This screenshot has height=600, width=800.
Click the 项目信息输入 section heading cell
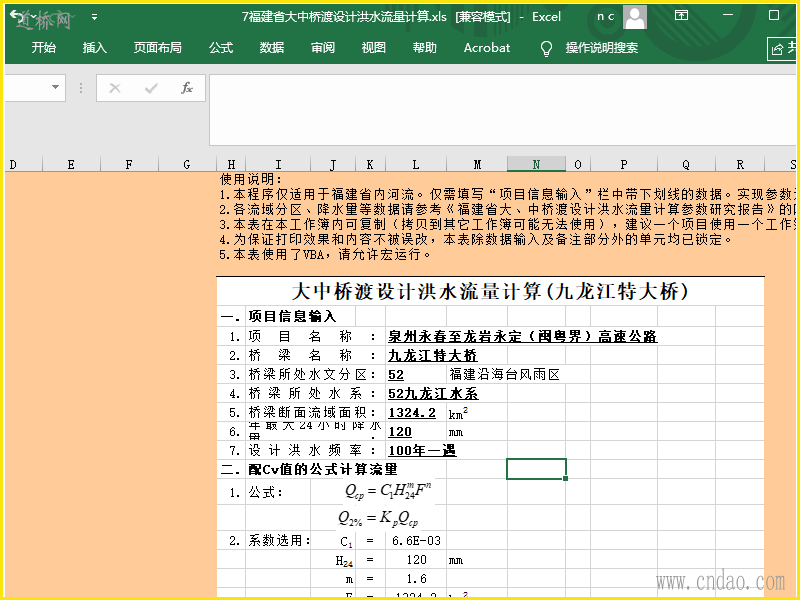click(x=293, y=316)
